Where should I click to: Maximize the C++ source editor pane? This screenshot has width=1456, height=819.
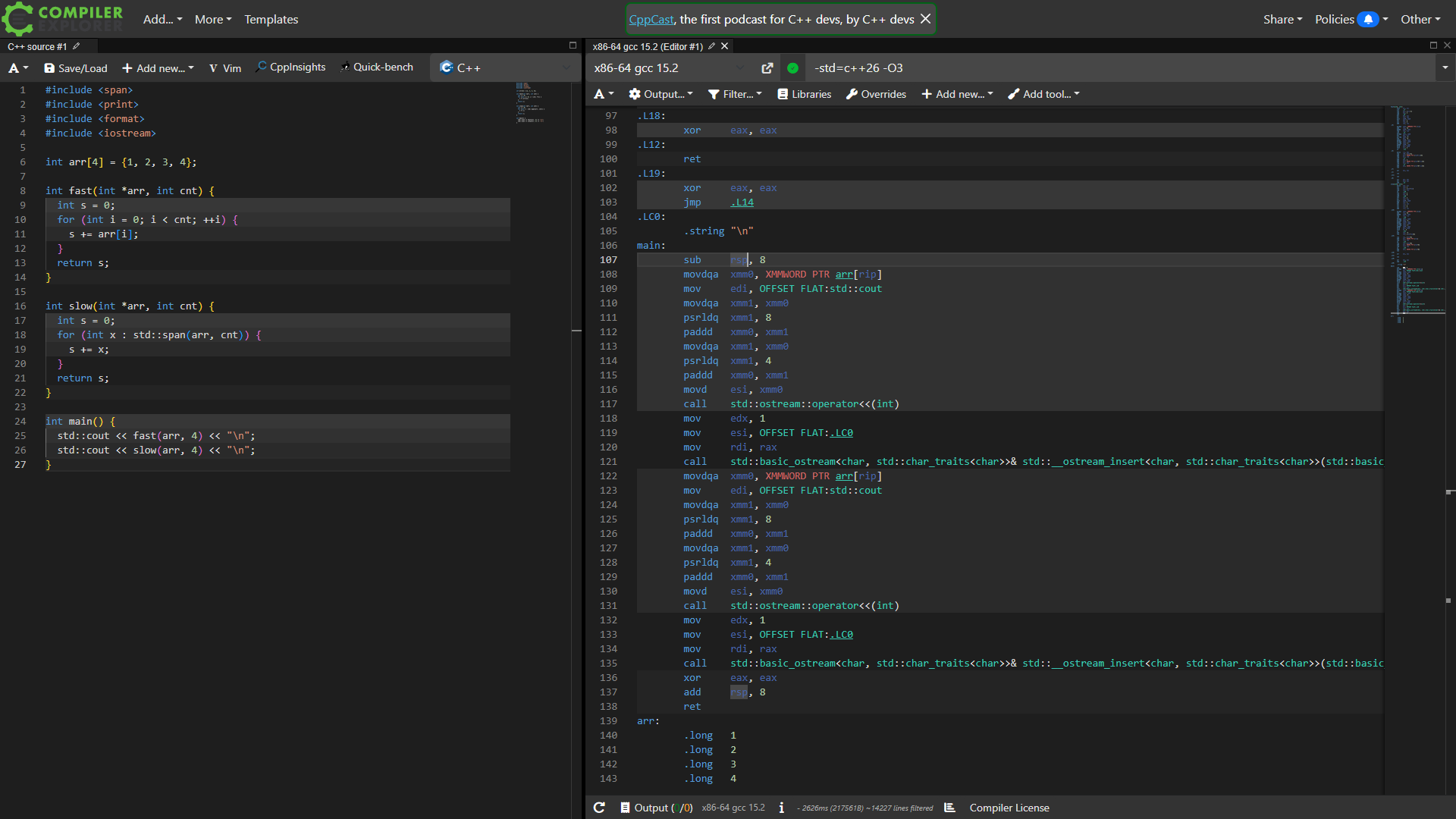click(573, 45)
